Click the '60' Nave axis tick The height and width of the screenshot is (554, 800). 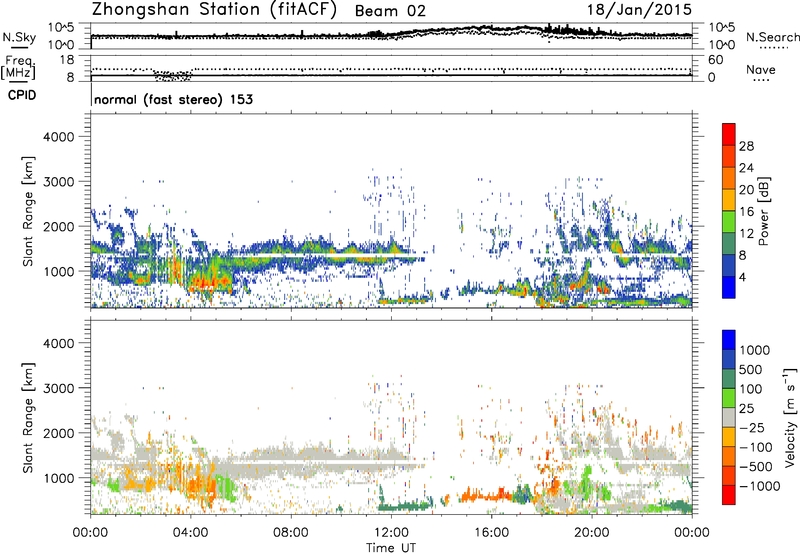click(x=715, y=60)
